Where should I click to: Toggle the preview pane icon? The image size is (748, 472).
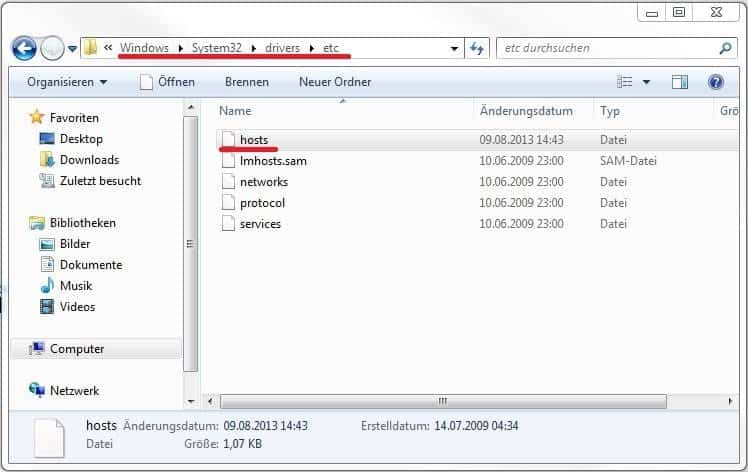680,82
